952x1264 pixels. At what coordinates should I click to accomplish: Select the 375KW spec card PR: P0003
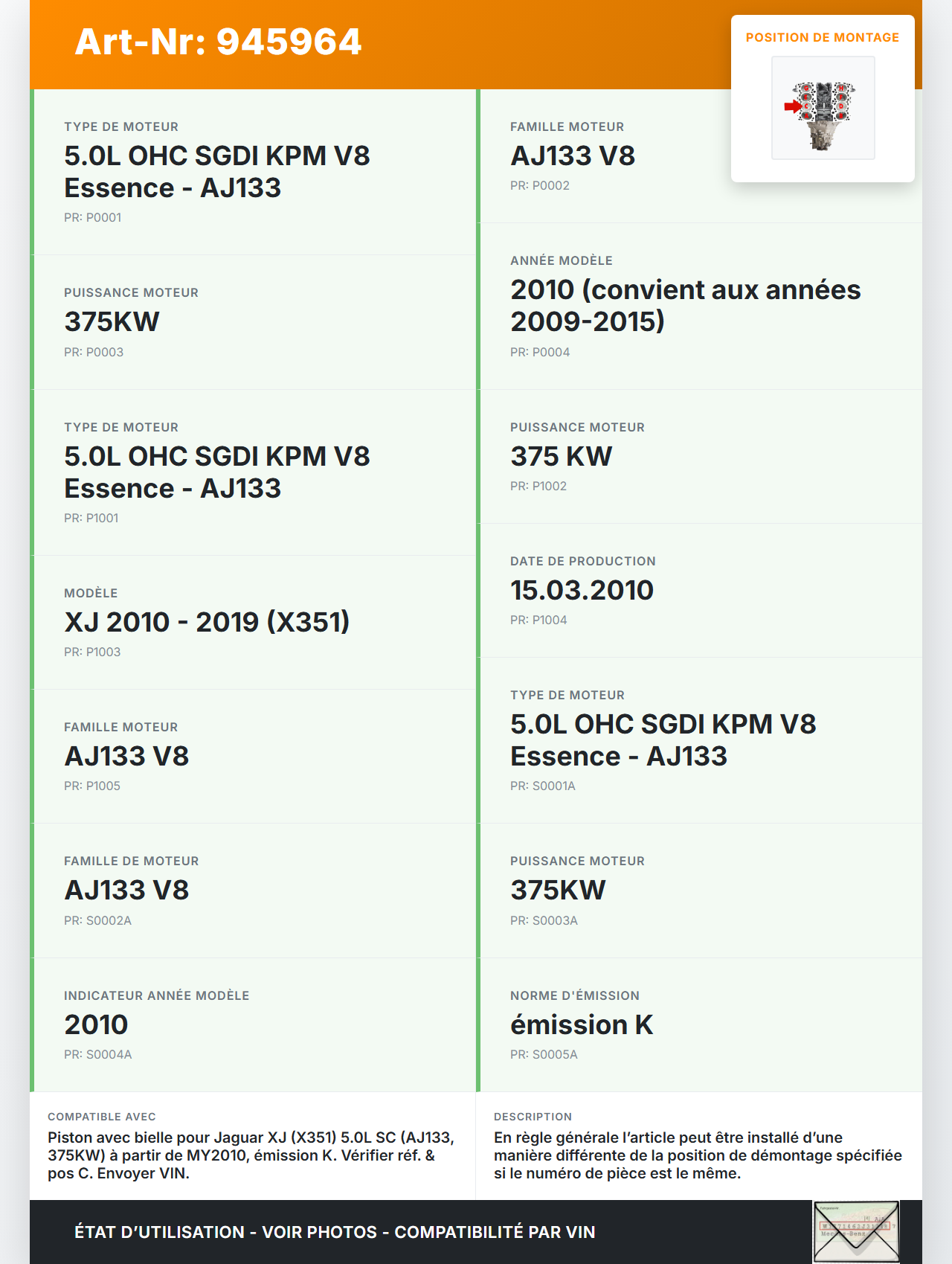point(253,322)
